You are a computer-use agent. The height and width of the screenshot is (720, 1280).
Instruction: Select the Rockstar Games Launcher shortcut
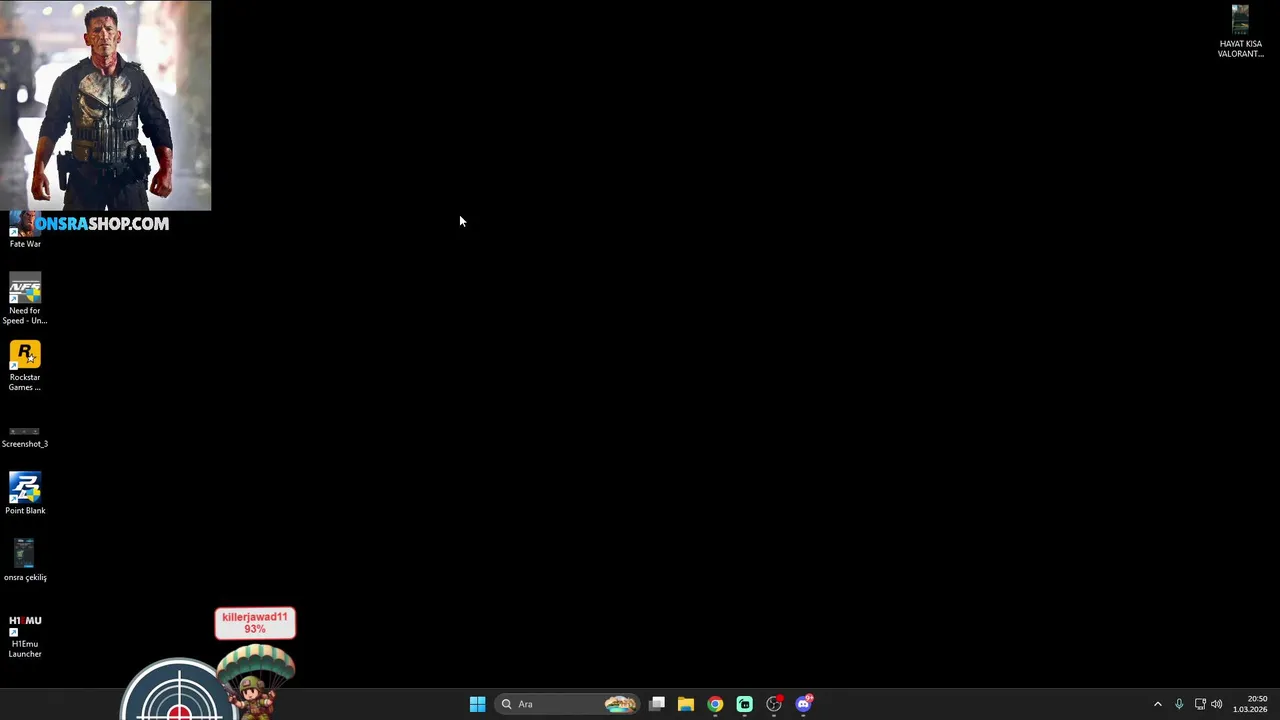click(x=25, y=367)
